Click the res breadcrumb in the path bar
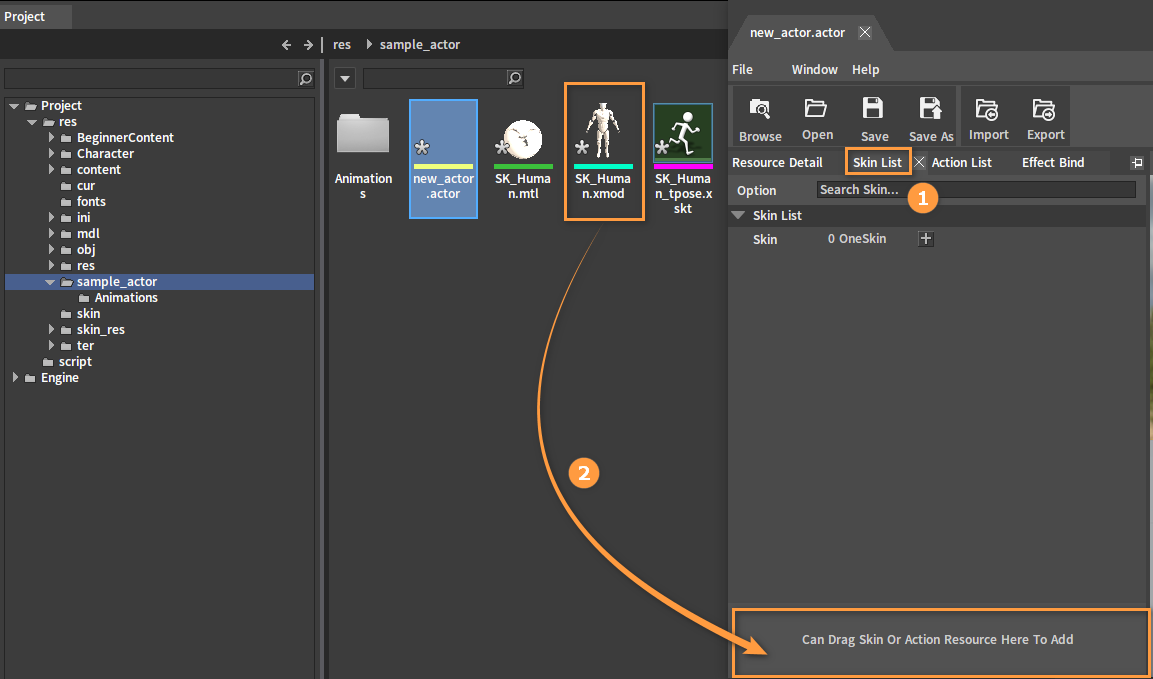The image size is (1153, 679). click(342, 45)
